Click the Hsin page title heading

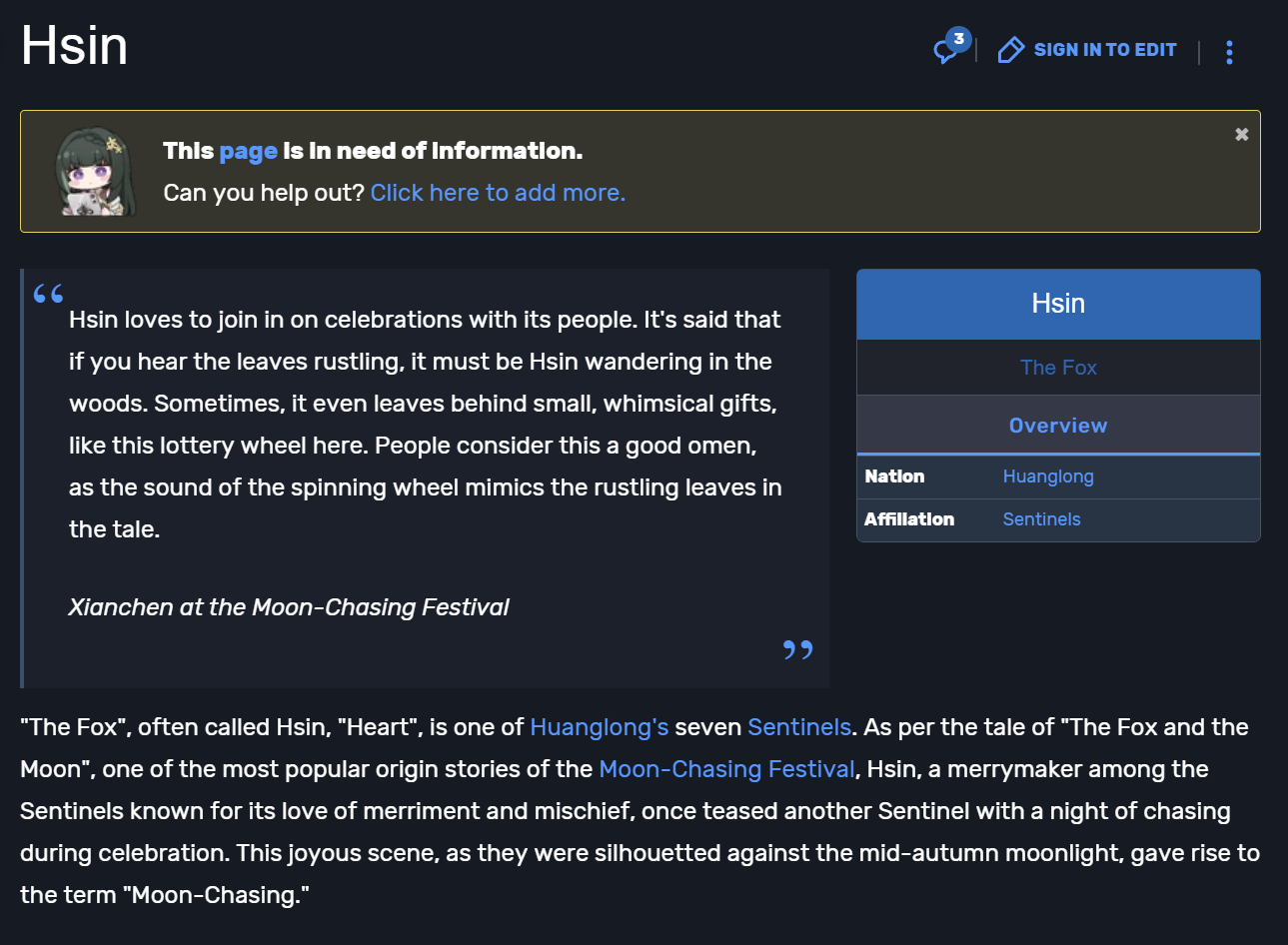[75, 46]
